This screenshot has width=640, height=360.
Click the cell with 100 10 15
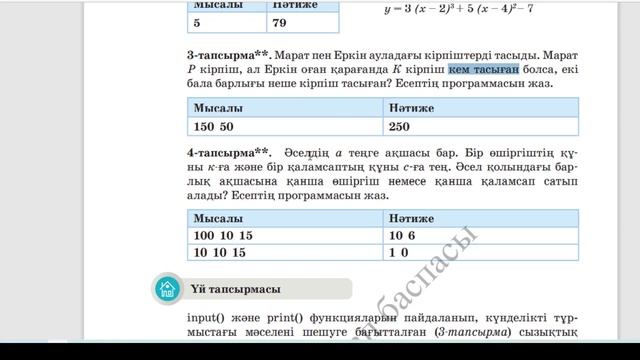(x=285, y=236)
